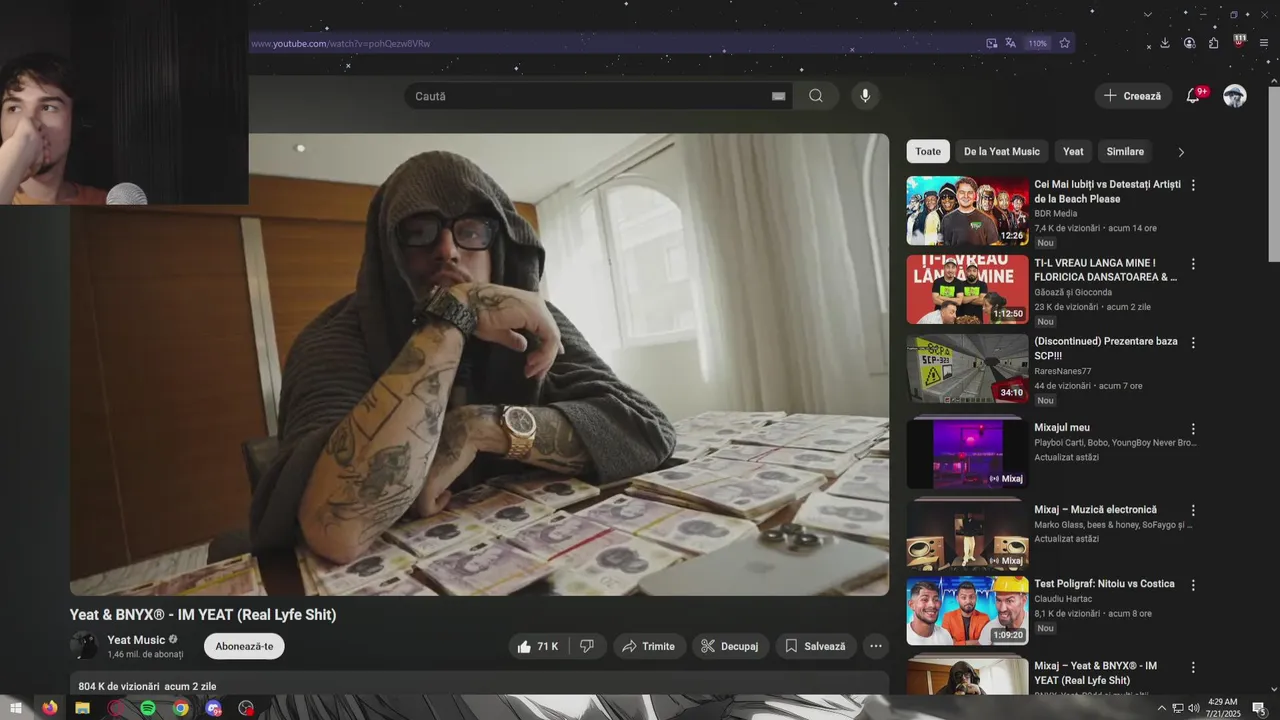Open 'Mixaj – Muzică electronică' title

coord(1095,510)
